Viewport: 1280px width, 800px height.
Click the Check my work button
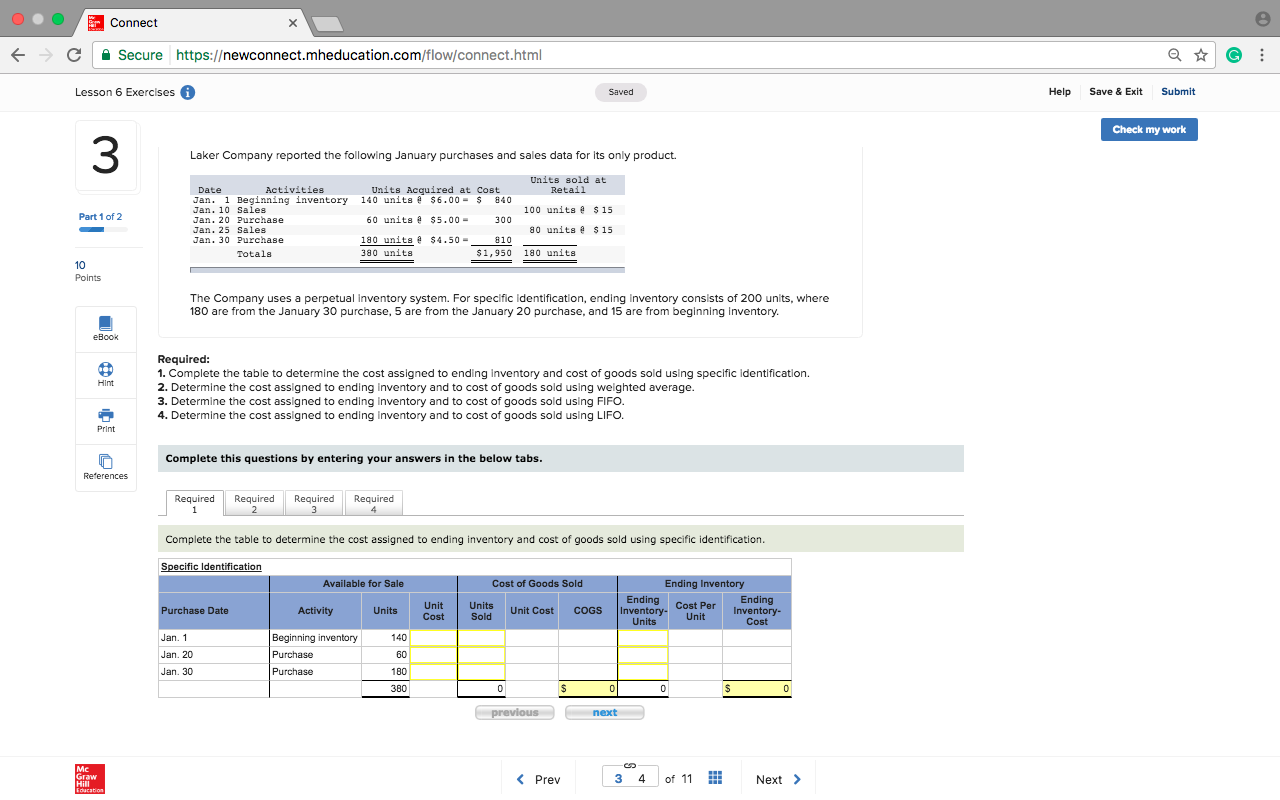[1148, 129]
